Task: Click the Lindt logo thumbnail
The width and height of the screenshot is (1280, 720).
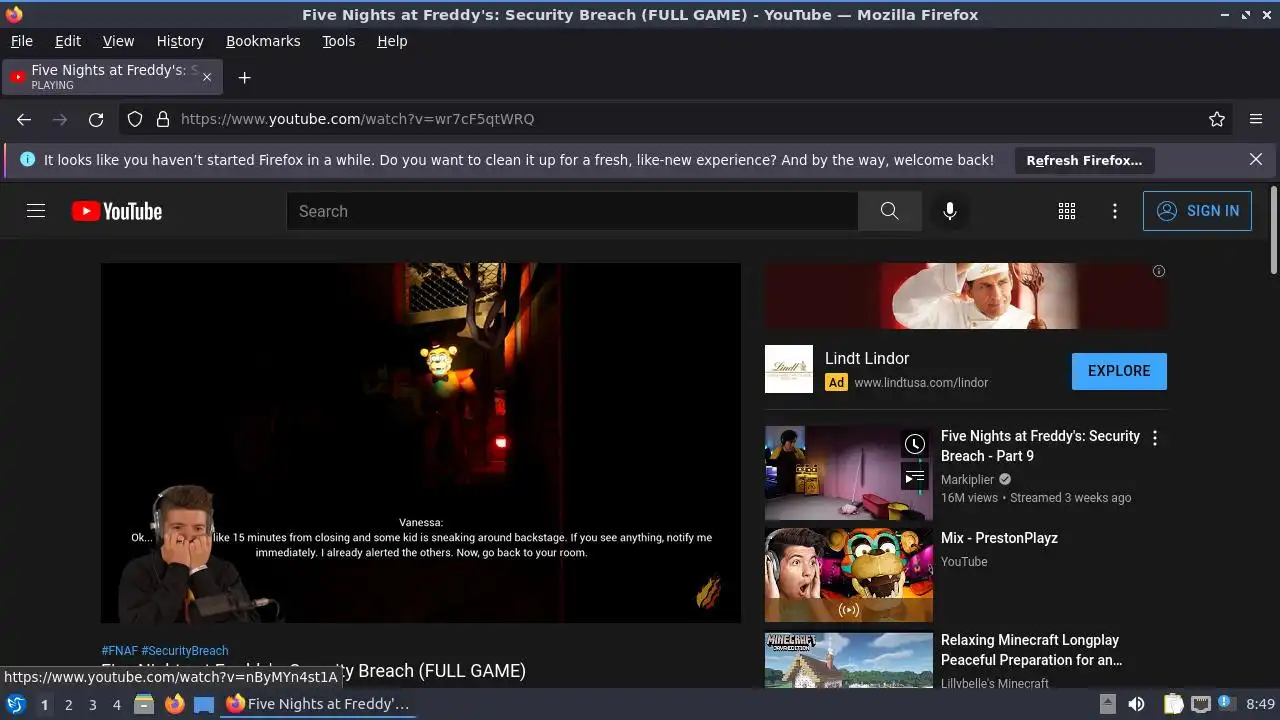Action: coord(789,369)
